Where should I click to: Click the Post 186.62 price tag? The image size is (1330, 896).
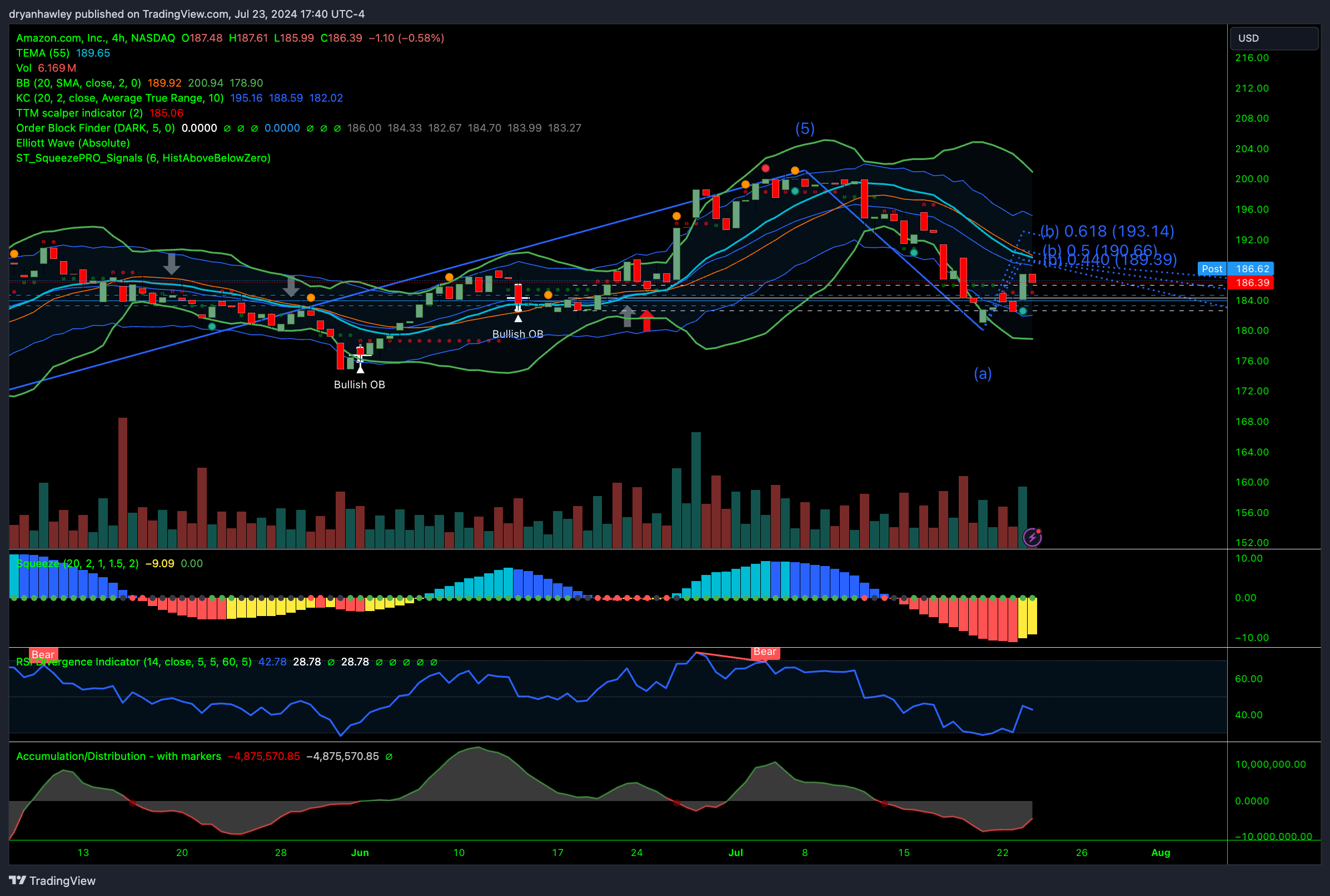click(x=1236, y=268)
